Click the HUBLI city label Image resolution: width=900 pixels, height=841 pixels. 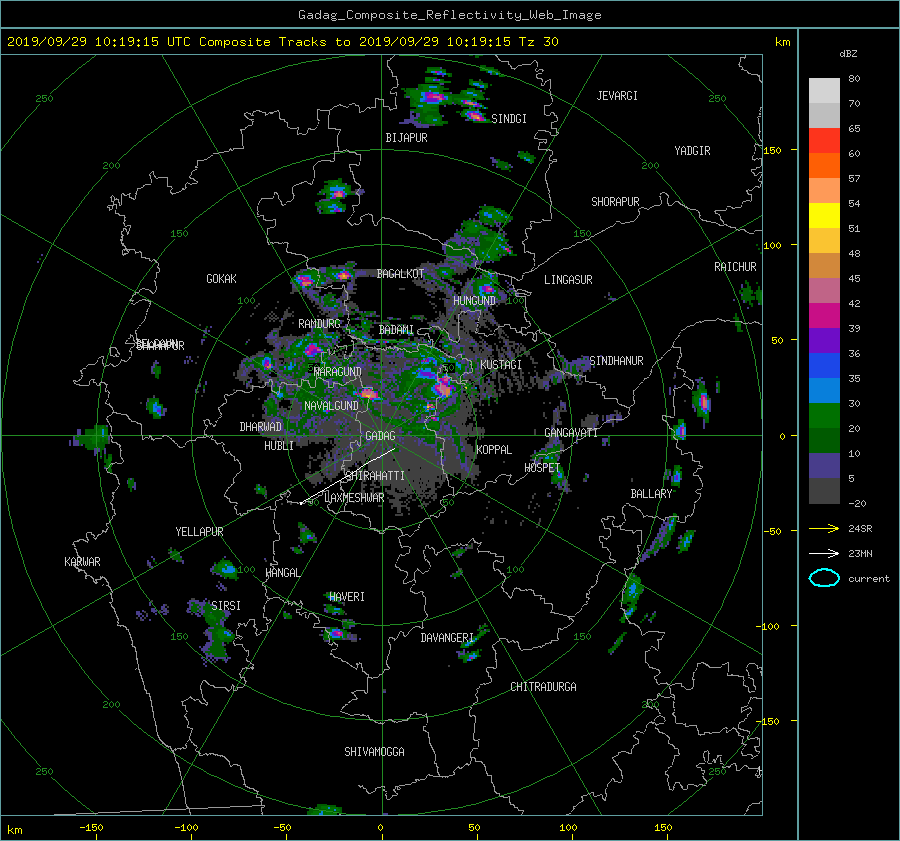click(x=279, y=446)
